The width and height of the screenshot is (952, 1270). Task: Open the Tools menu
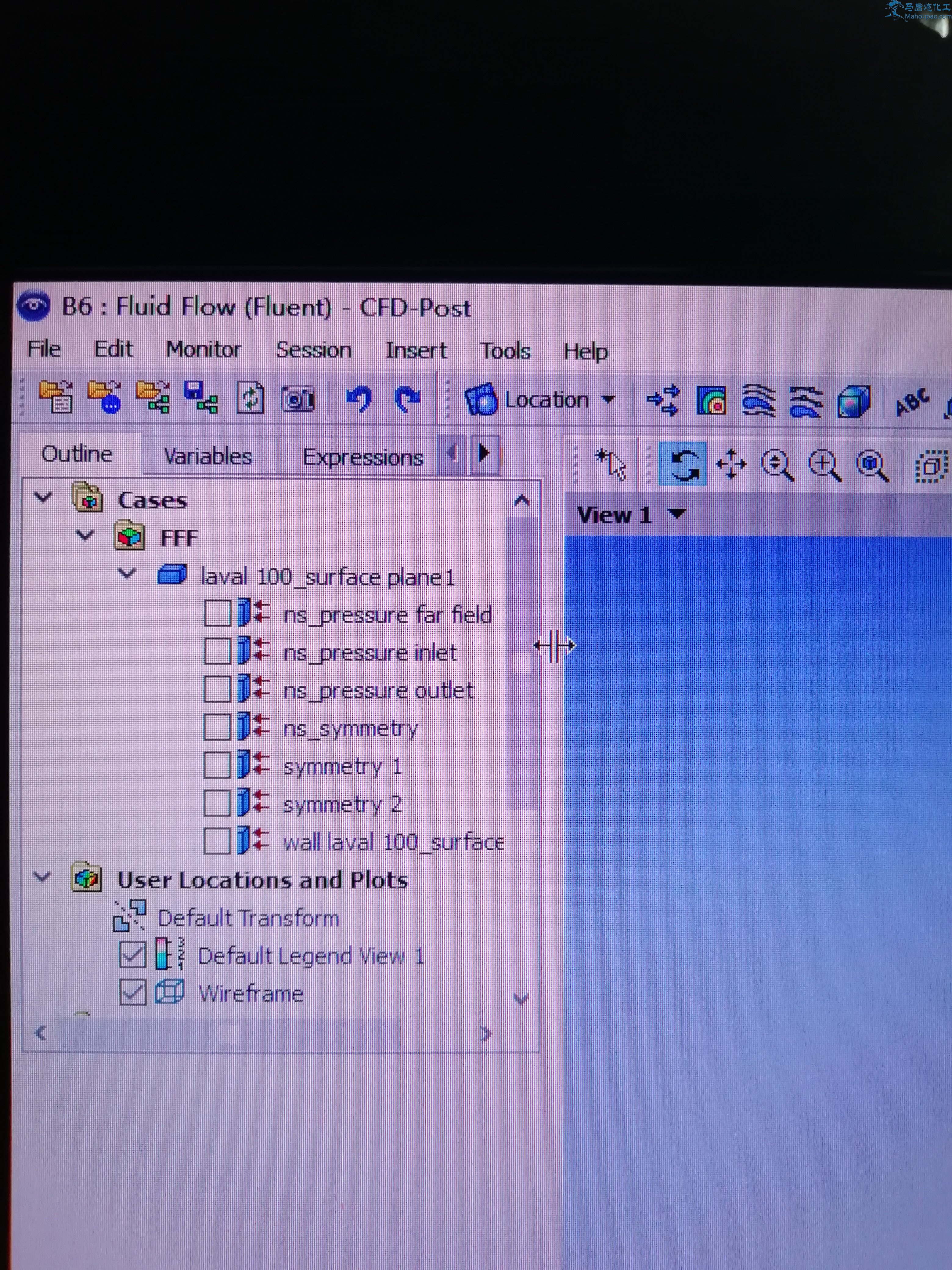[x=506, y=351]
